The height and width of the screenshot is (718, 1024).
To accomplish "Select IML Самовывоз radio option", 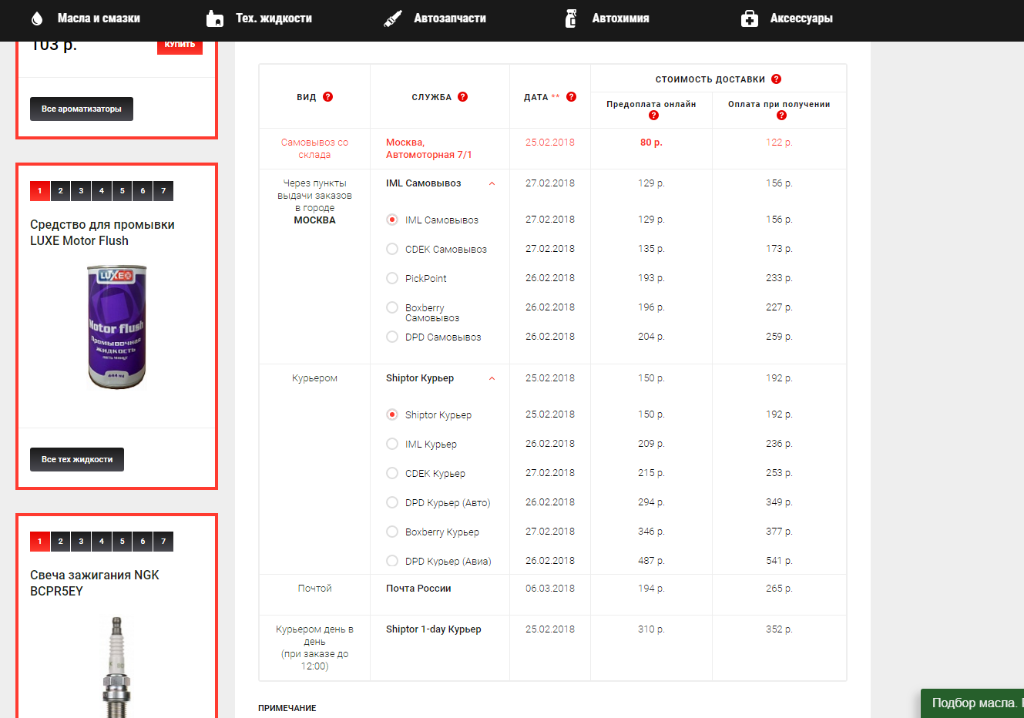I will [x=392, y=220].
